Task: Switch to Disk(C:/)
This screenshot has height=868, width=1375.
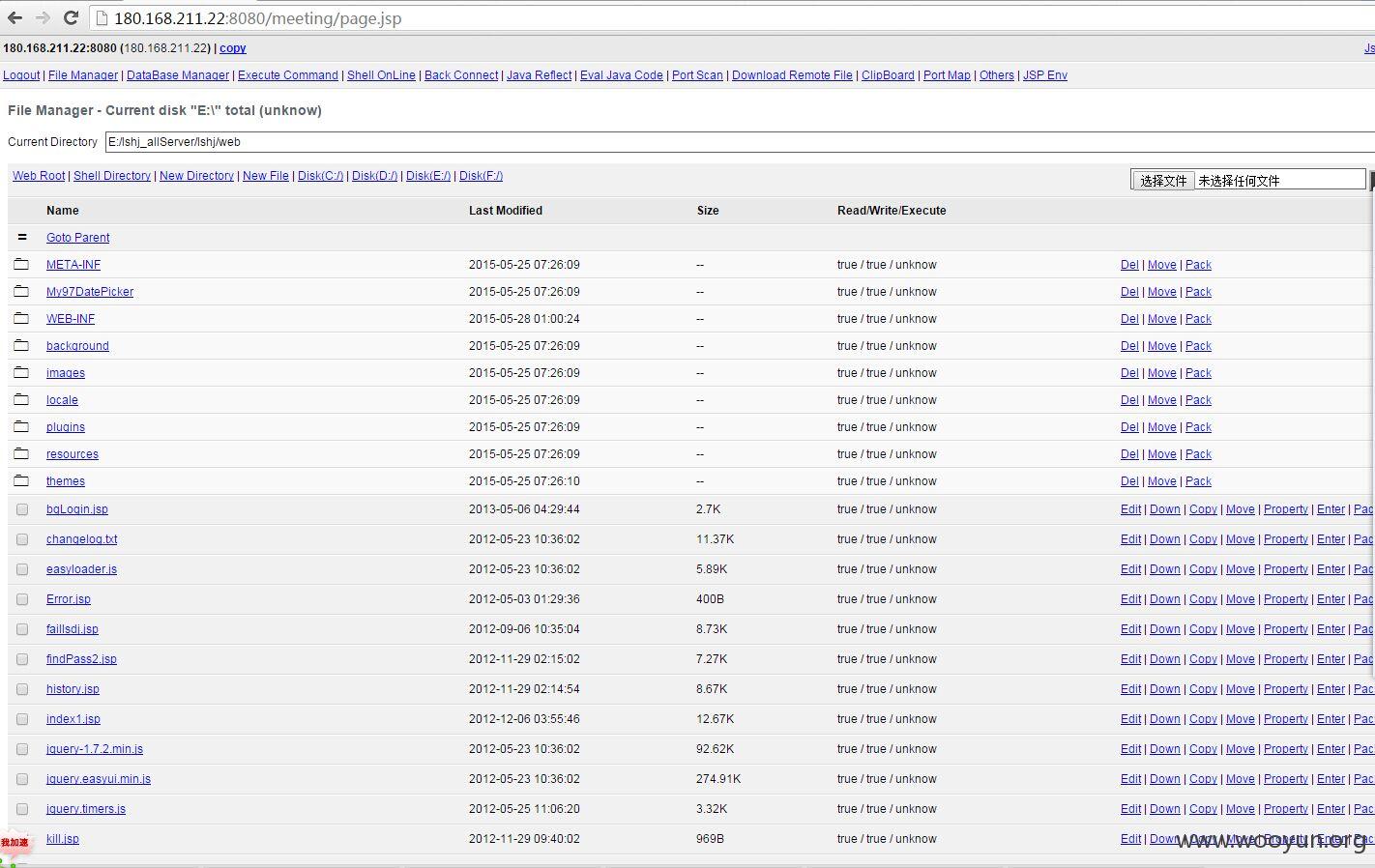Action: coord(320,176)
